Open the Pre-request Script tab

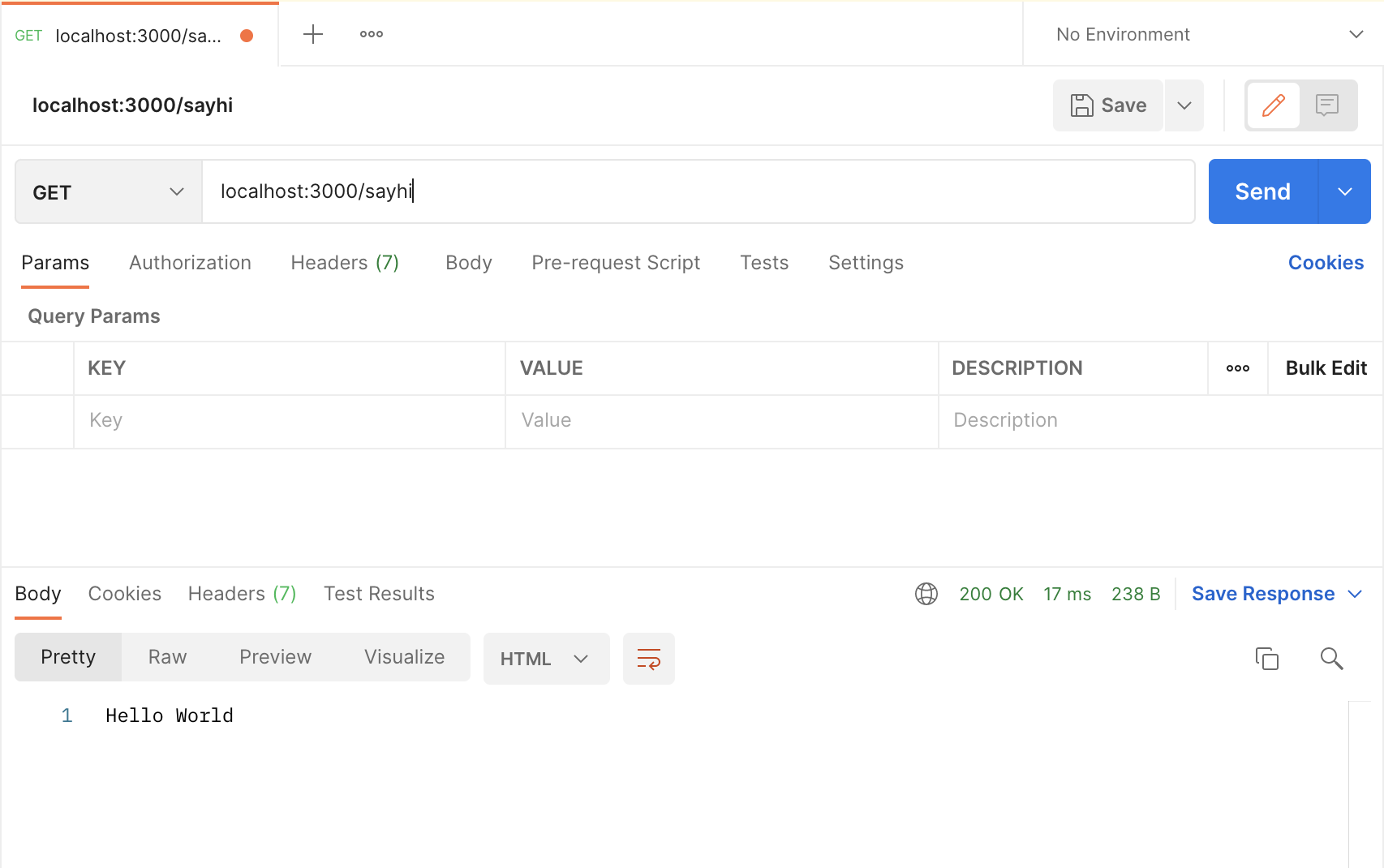click(x=615, y=263)
